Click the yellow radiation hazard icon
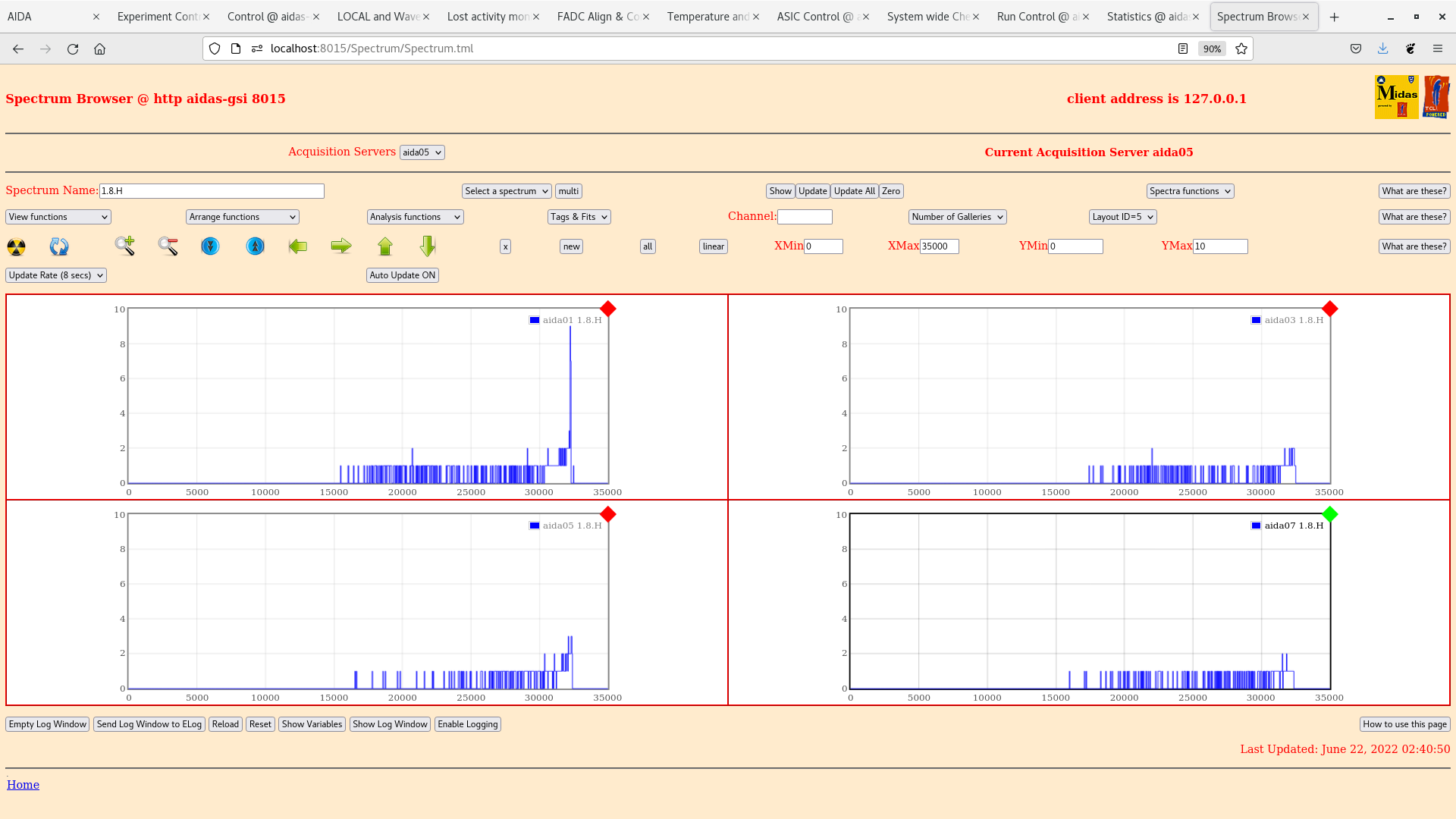The height and width of the screenshot is (819, 1456). [16, 246]
